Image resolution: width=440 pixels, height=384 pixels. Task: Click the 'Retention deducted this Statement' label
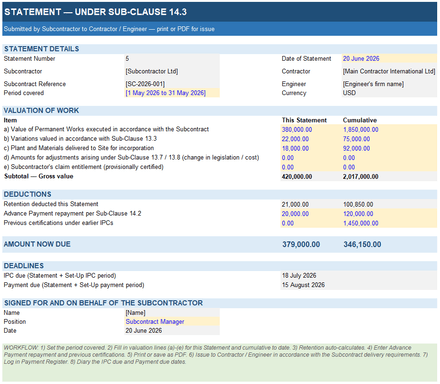tap(51, 204)
